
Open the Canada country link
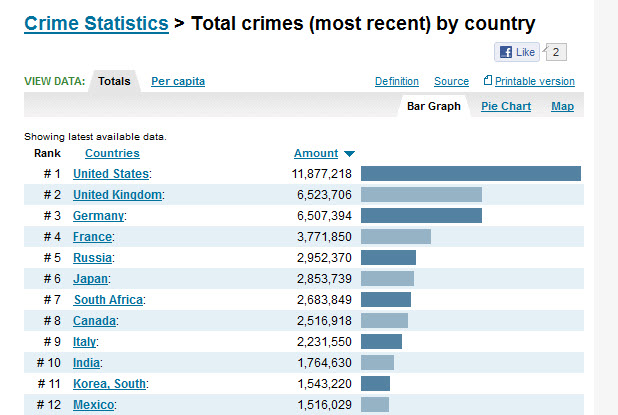click(x=94, y=321)
